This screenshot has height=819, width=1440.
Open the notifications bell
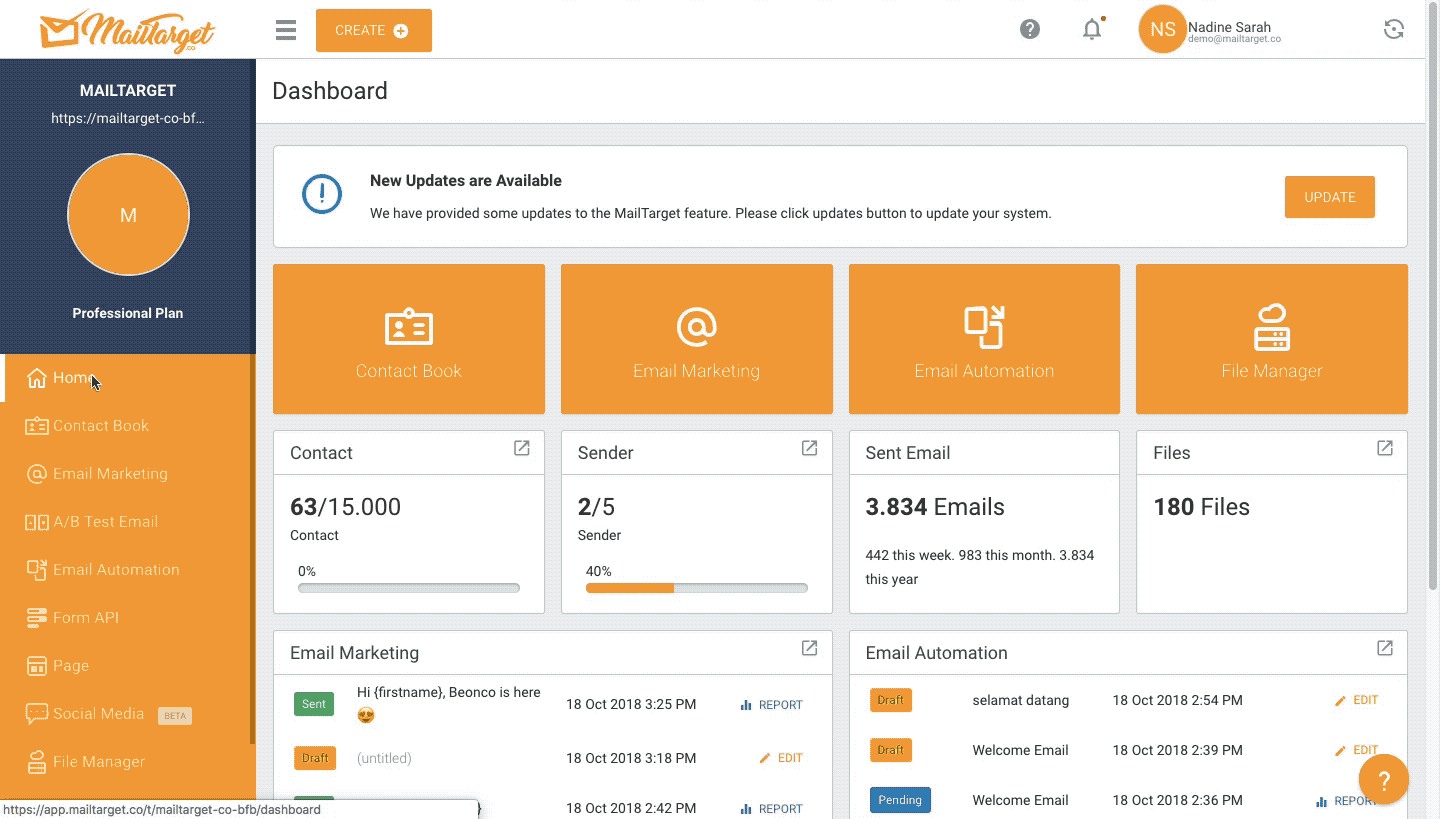[x=1092, y=29]
